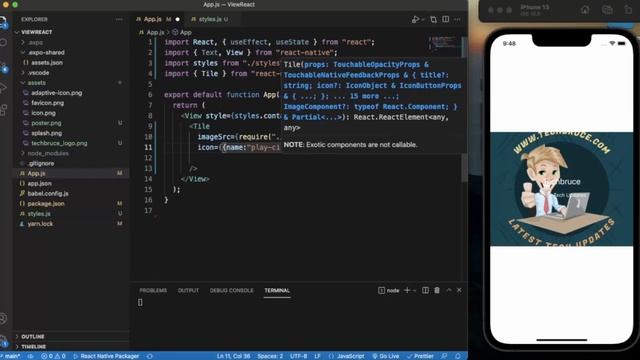
Task: Switch to the App.js editor tab
Action: point(153,19)
